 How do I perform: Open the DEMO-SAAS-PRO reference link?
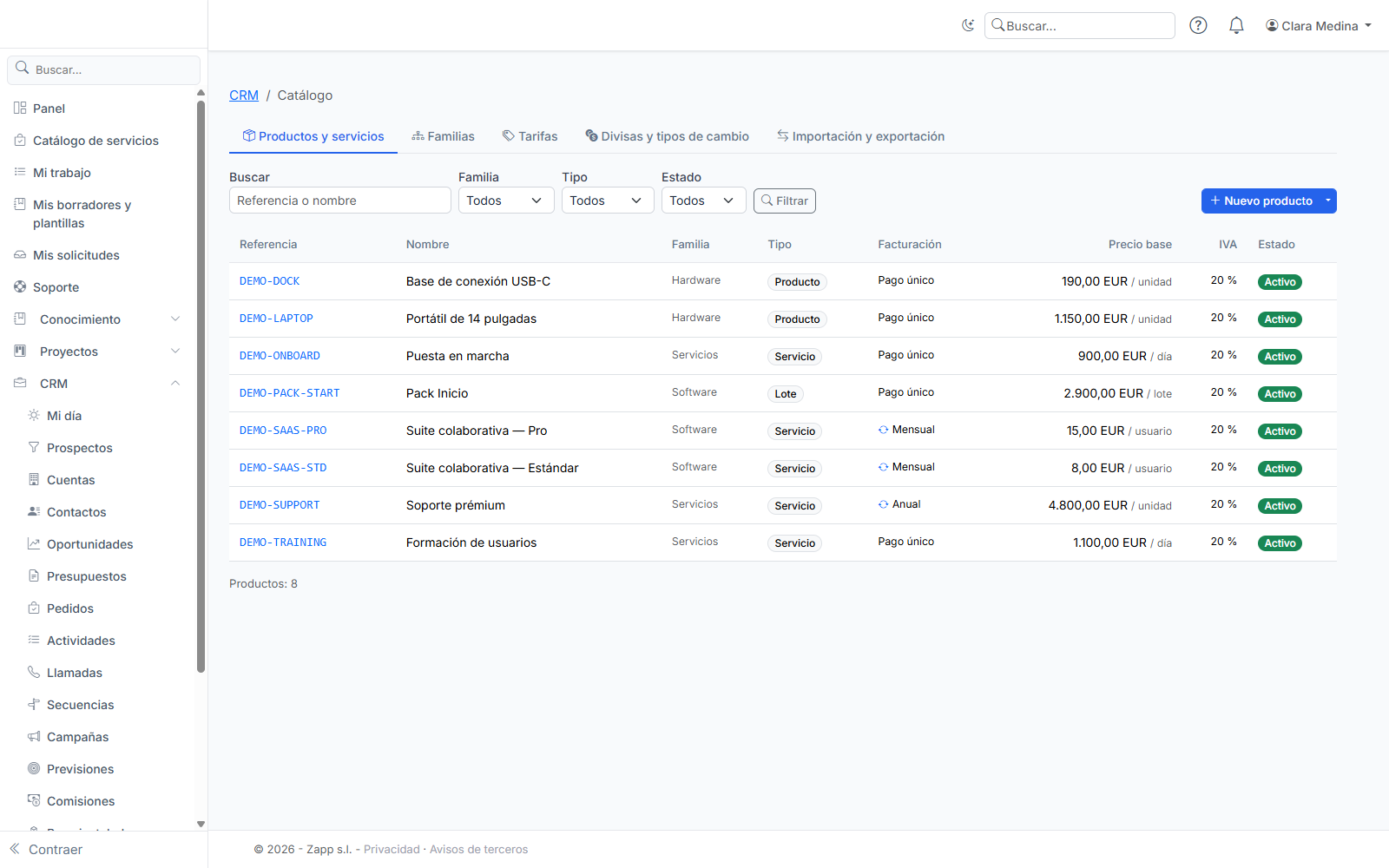point(283,431)
